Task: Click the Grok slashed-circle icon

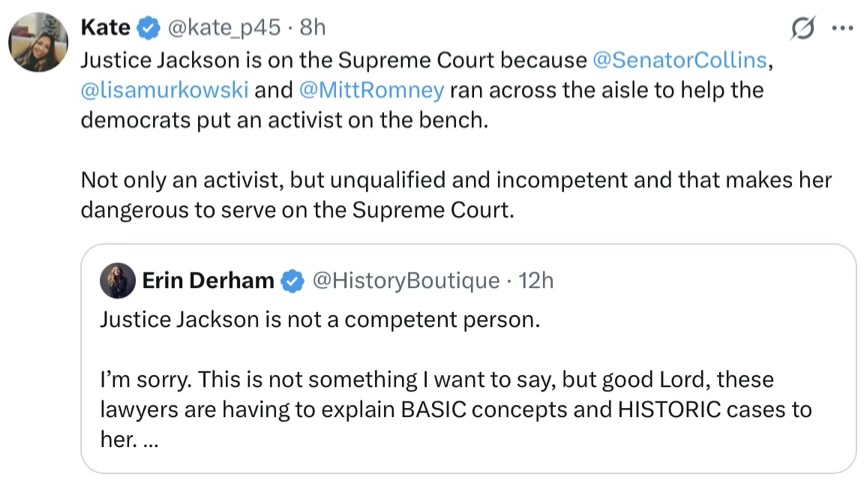Action: (802, 29)
